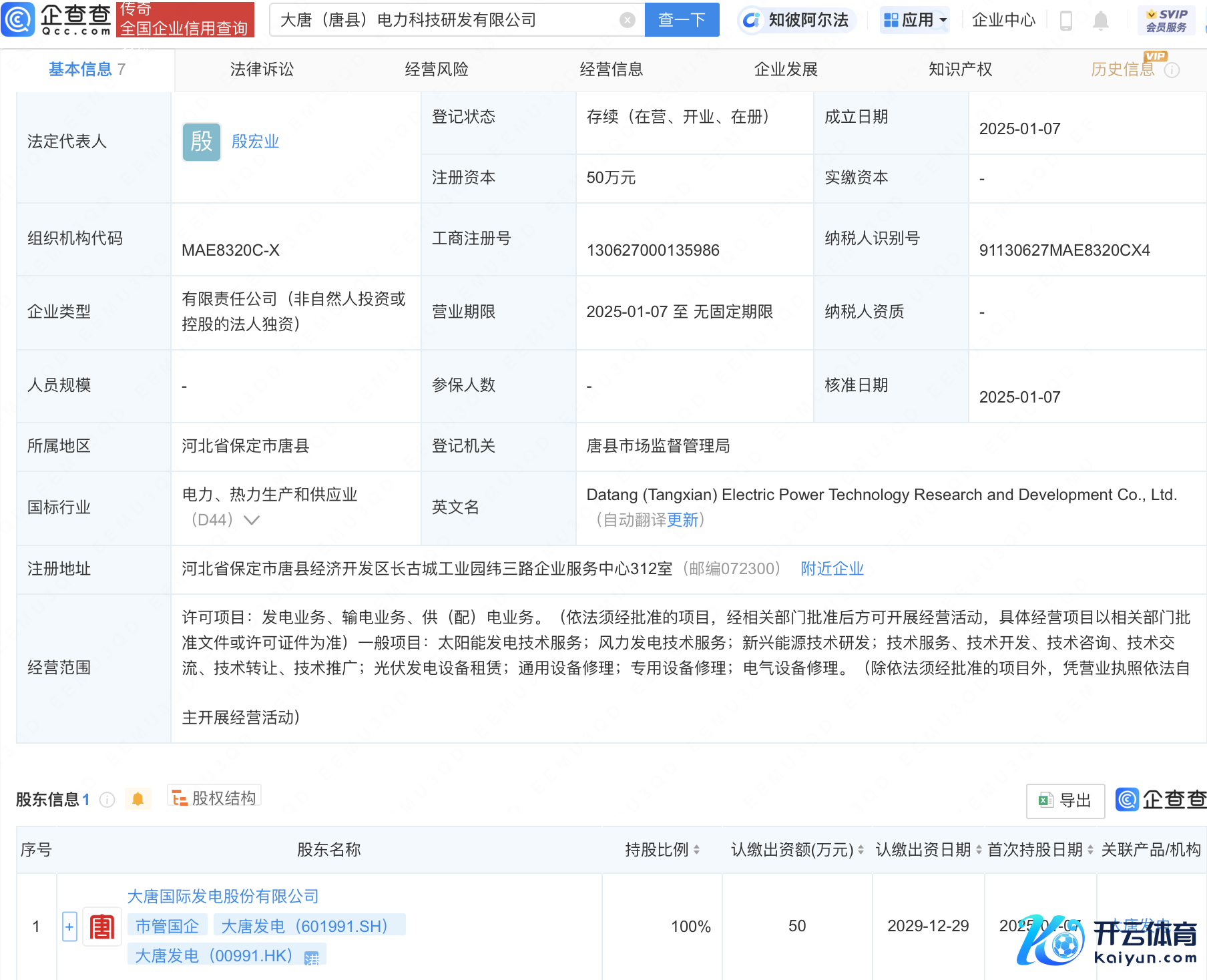Expand the 国标行业 D44 chevron

(252, 520)
